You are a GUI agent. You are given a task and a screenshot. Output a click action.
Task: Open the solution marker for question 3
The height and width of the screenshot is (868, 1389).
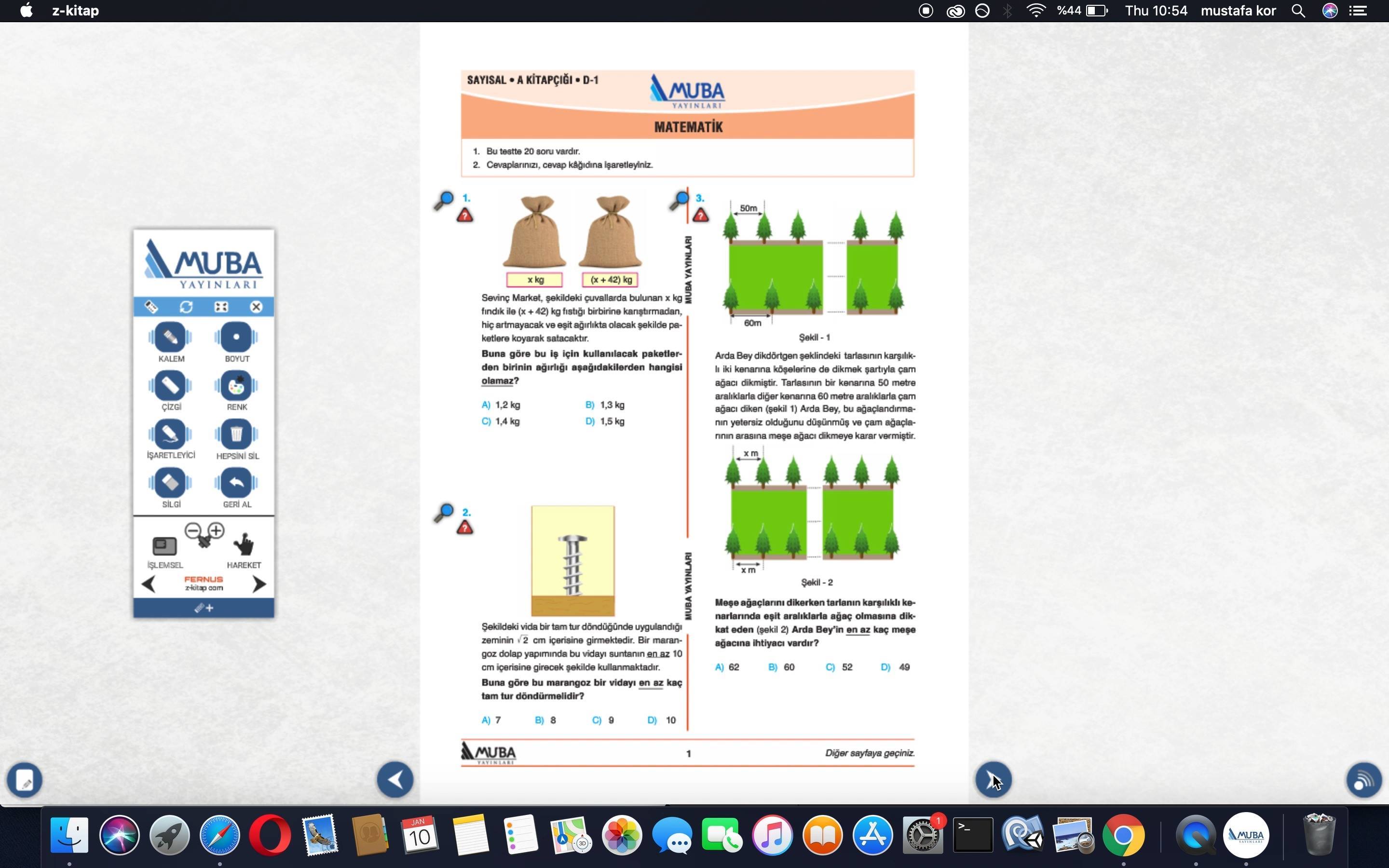point(701,216)
